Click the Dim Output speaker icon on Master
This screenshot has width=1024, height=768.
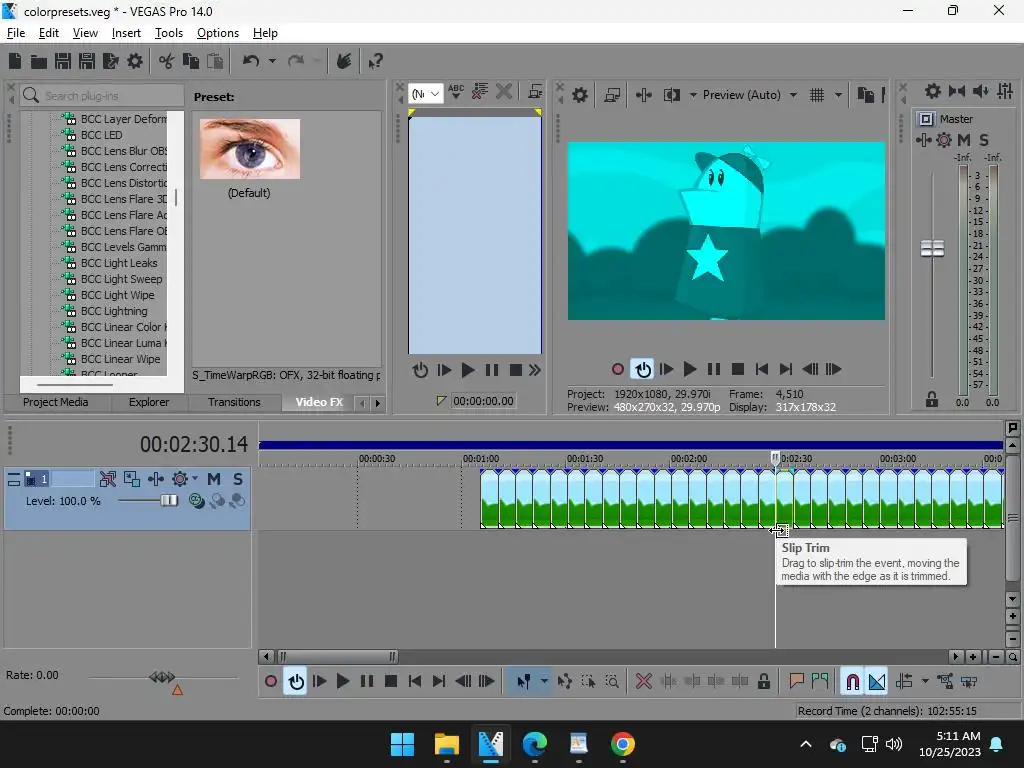980,91
